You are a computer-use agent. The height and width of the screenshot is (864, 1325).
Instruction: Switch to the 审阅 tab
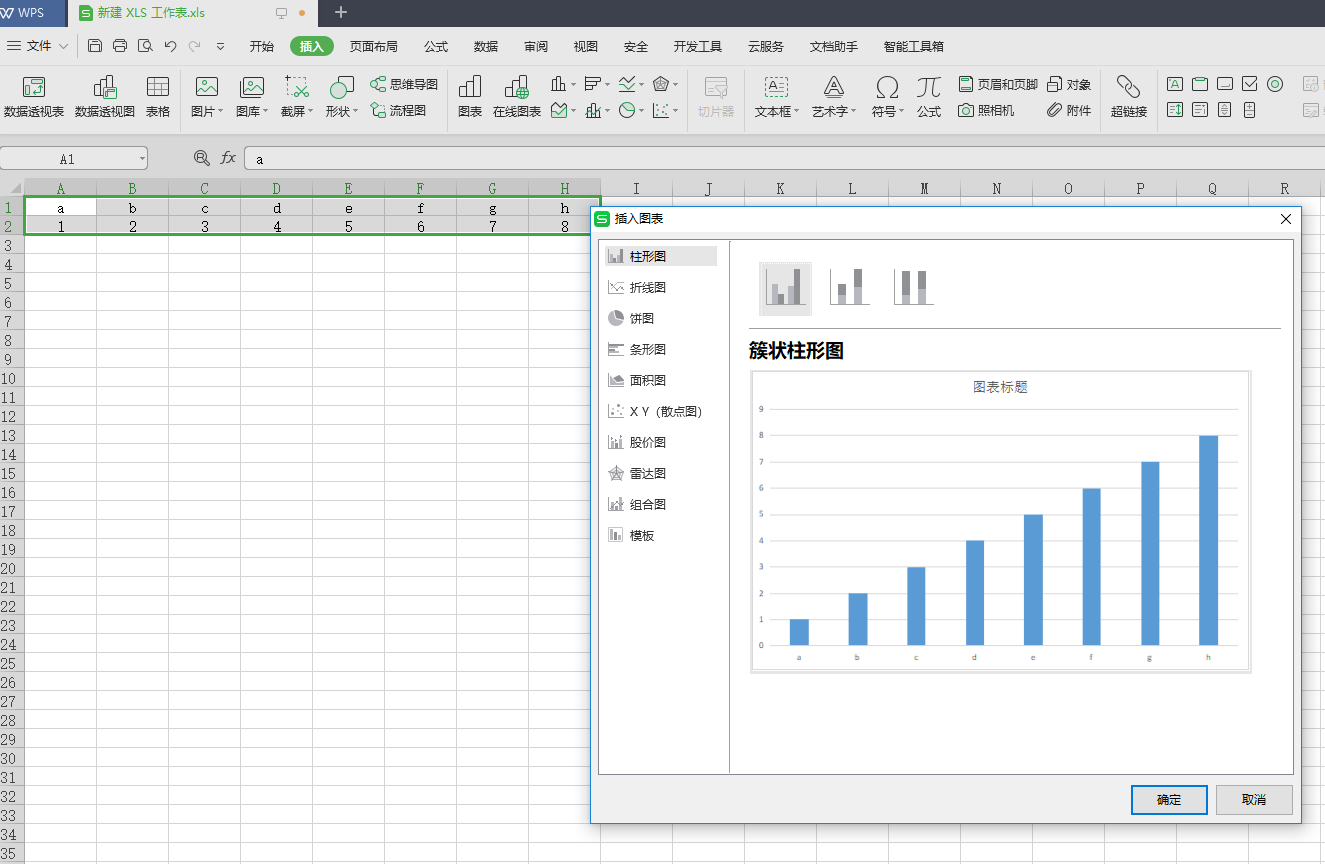click(x=536, y=46)
